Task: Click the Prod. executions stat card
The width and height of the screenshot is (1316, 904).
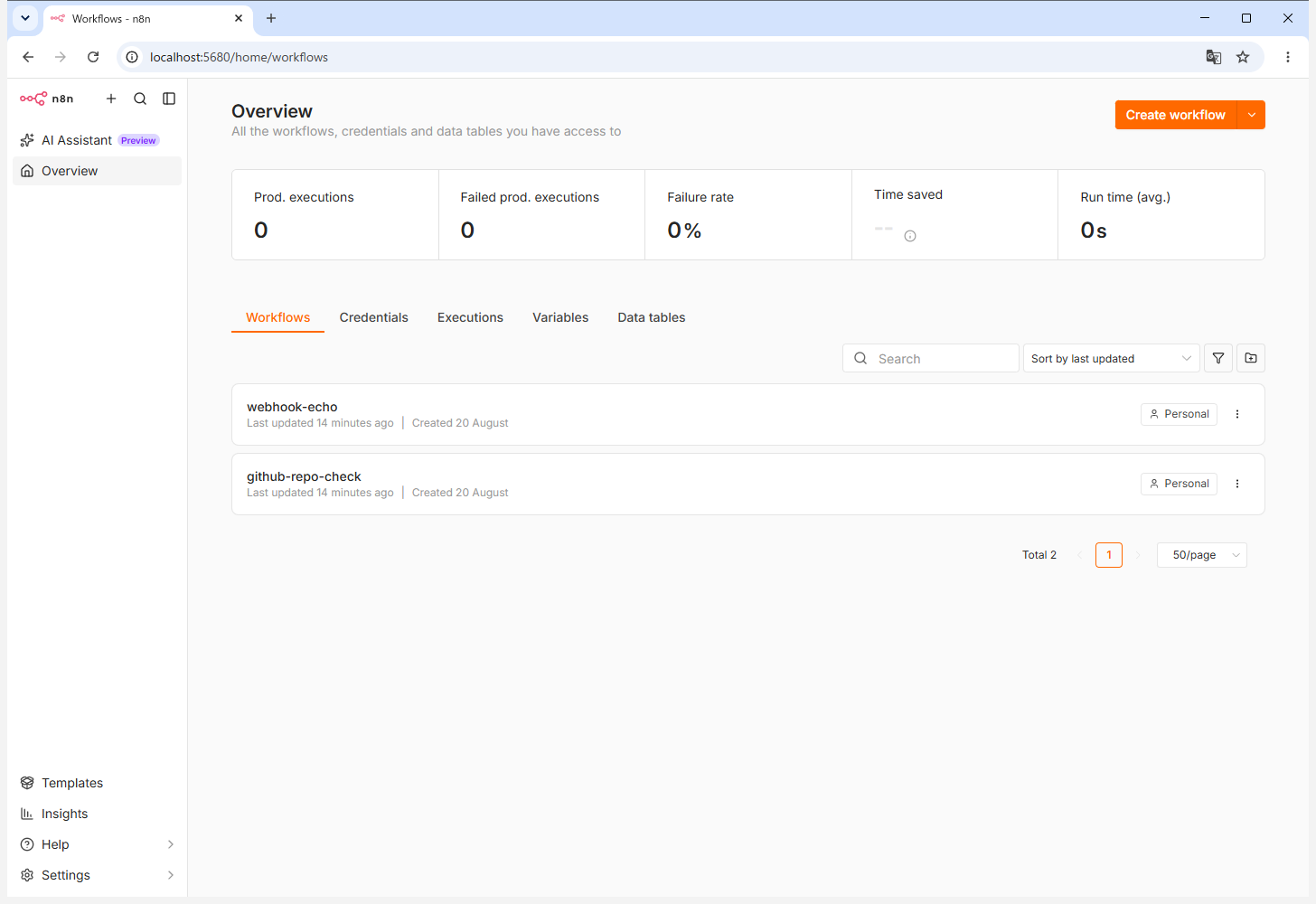Action: (x=335, y=215)
